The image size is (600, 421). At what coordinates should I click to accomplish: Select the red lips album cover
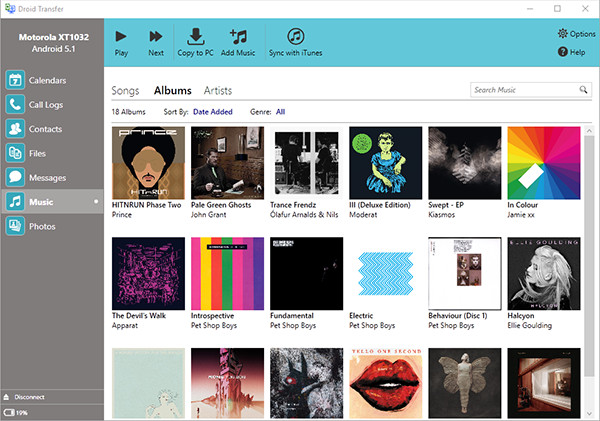[x=386, y=383]
